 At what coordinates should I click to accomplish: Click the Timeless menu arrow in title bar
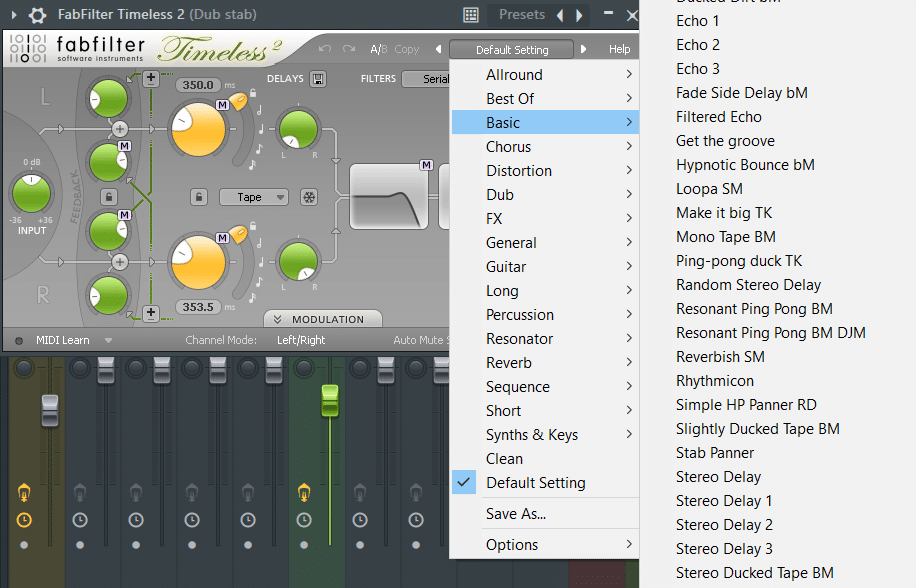[x=13, y=15]
